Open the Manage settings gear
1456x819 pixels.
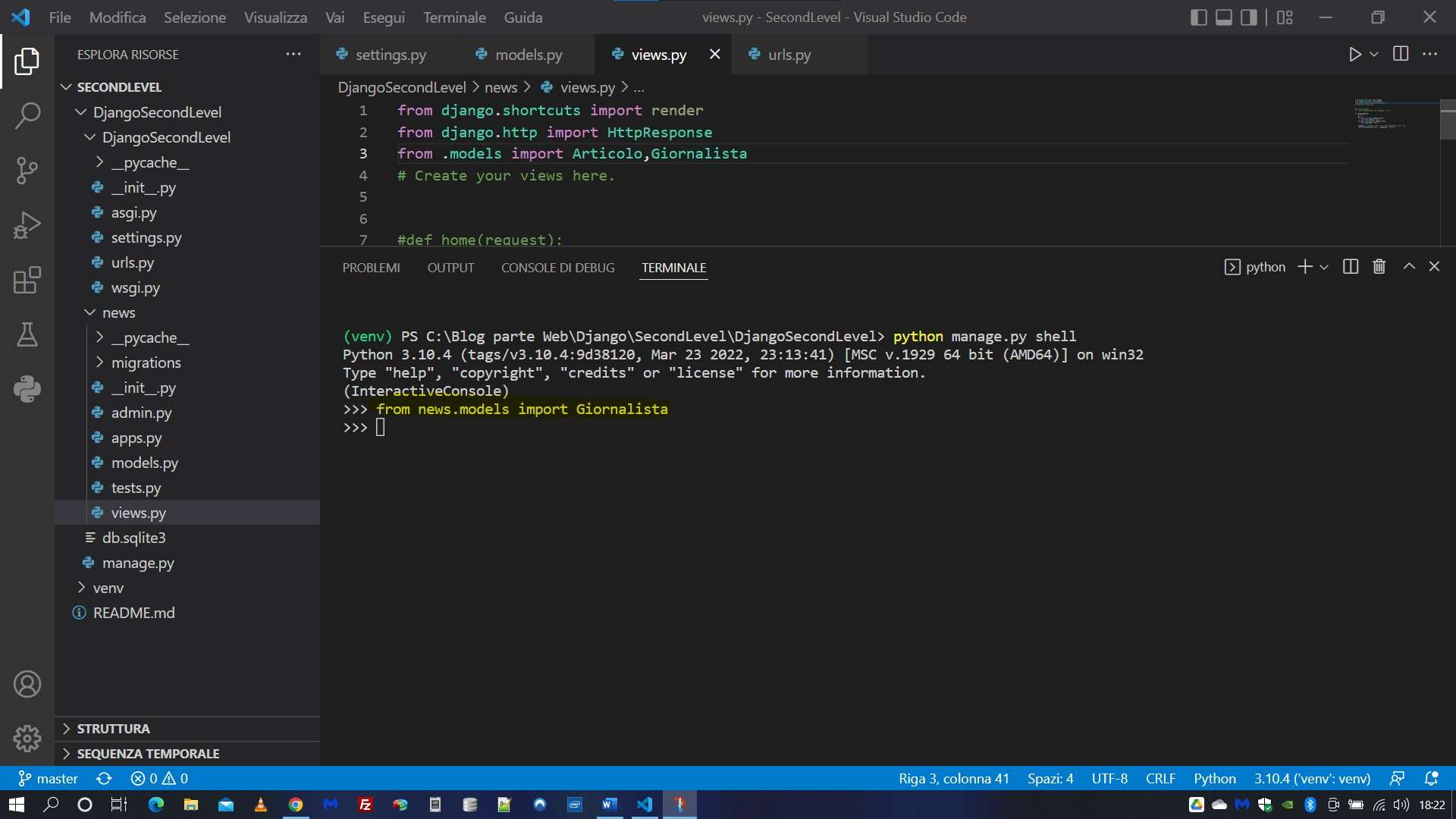click(27, 738)
